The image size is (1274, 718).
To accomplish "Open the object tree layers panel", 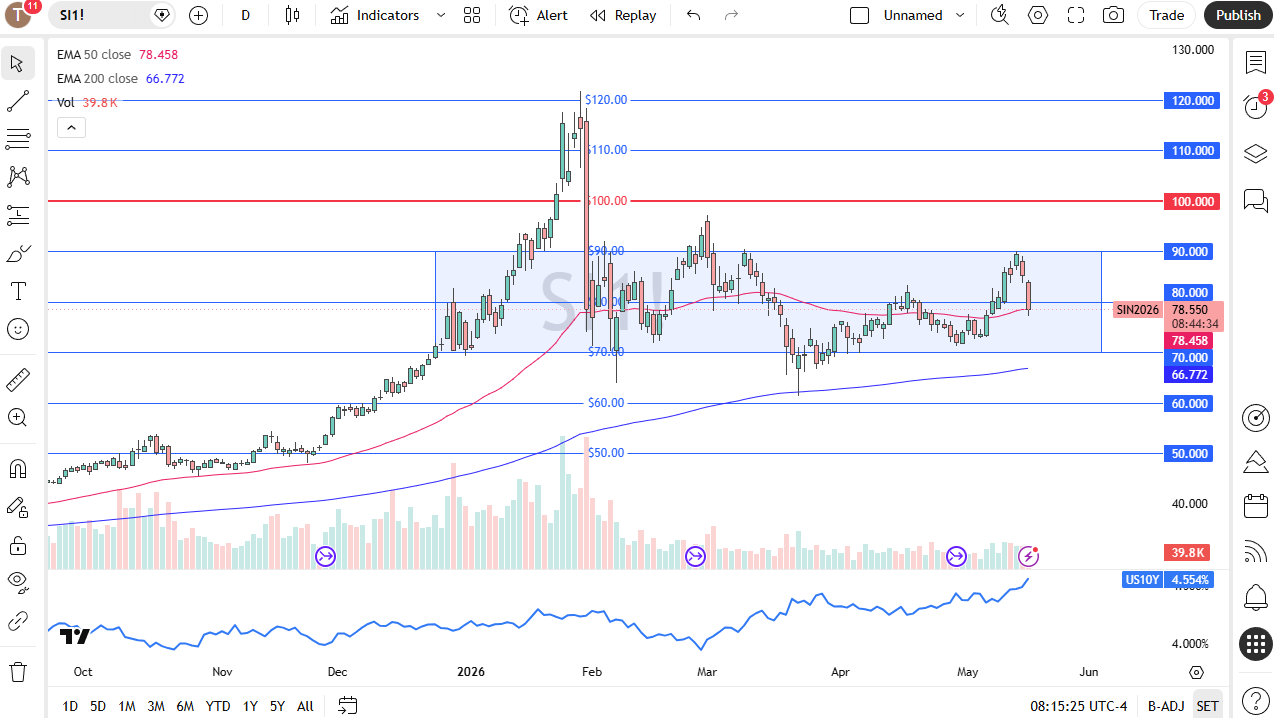I will pos(1255,153).
